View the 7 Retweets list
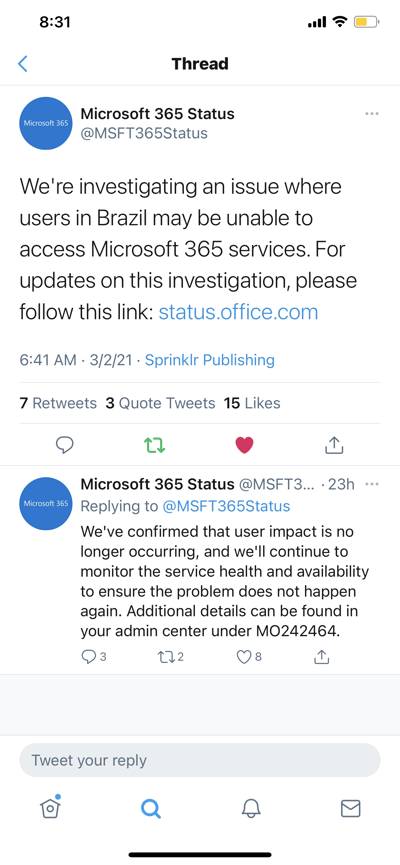400x865 pixels. [x=58, y=403]
